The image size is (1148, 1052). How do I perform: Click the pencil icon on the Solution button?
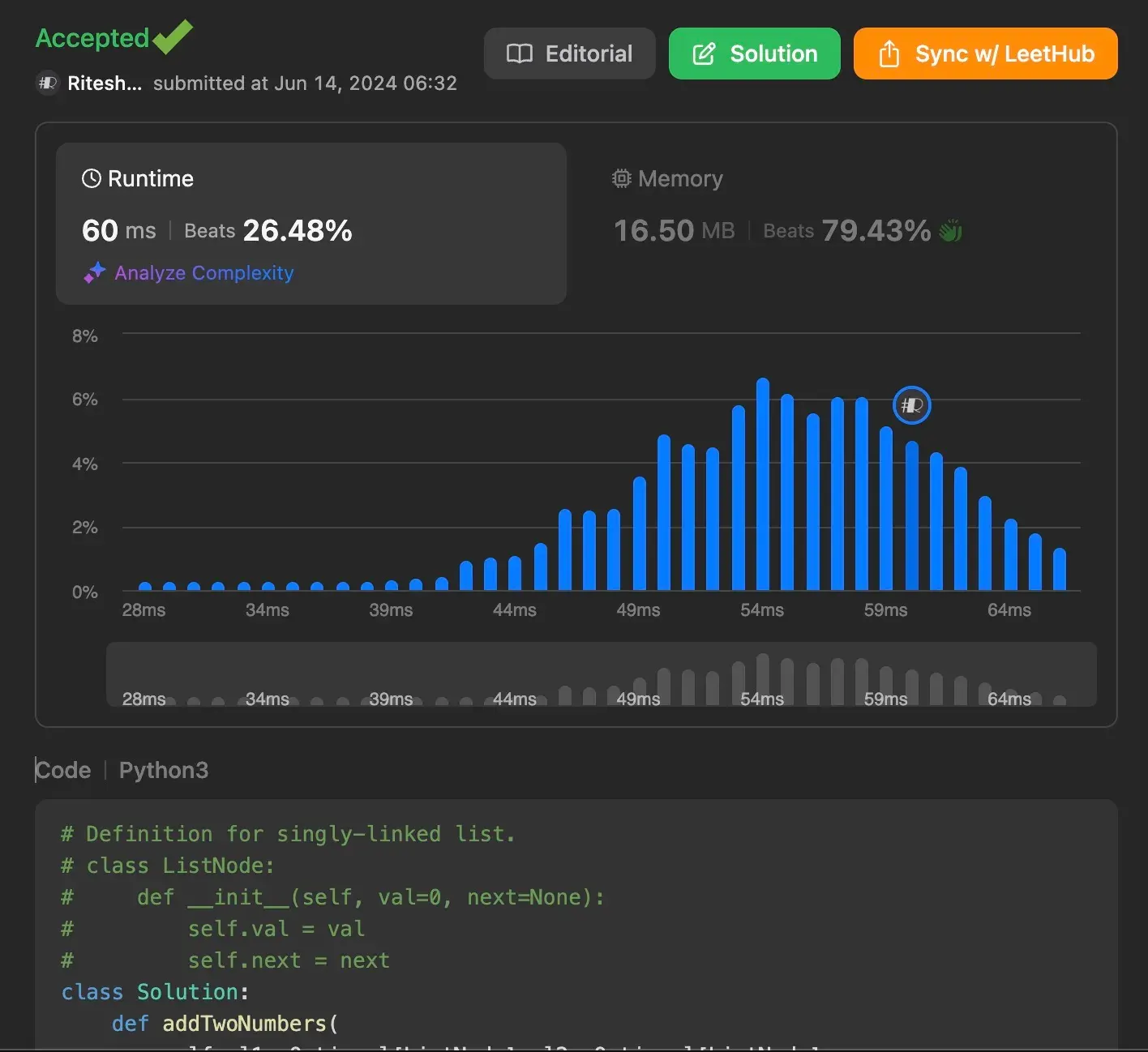point(704,54)
